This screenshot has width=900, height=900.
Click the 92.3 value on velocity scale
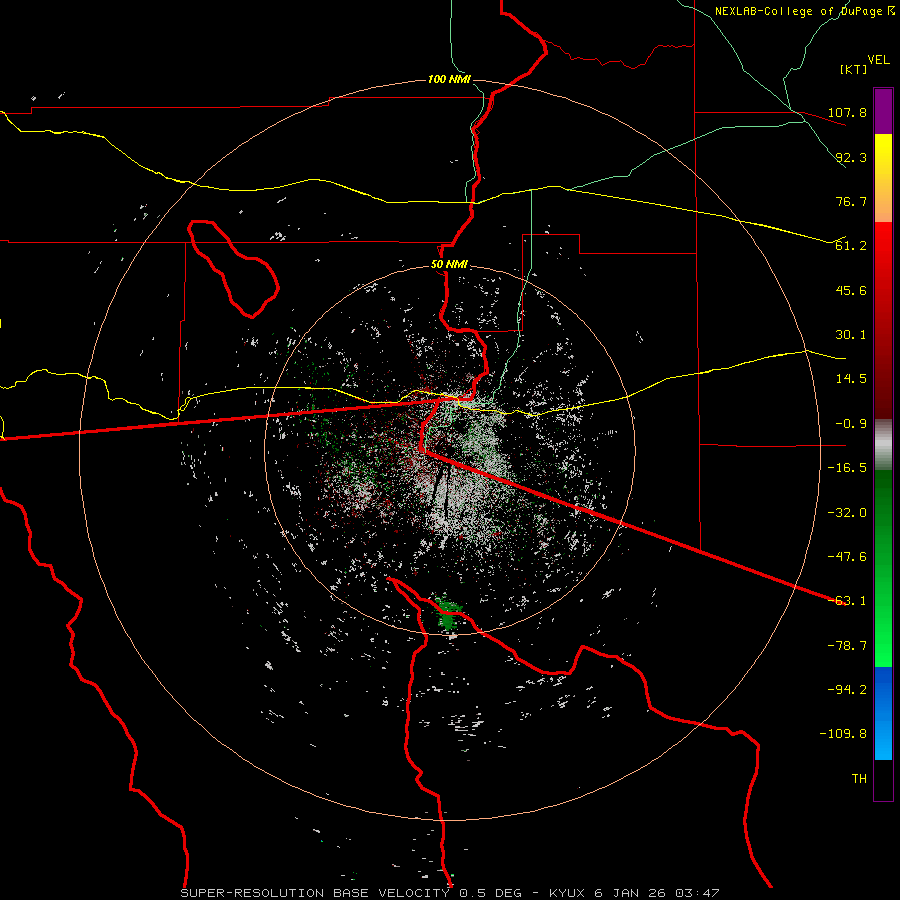[x=851, y=157]
